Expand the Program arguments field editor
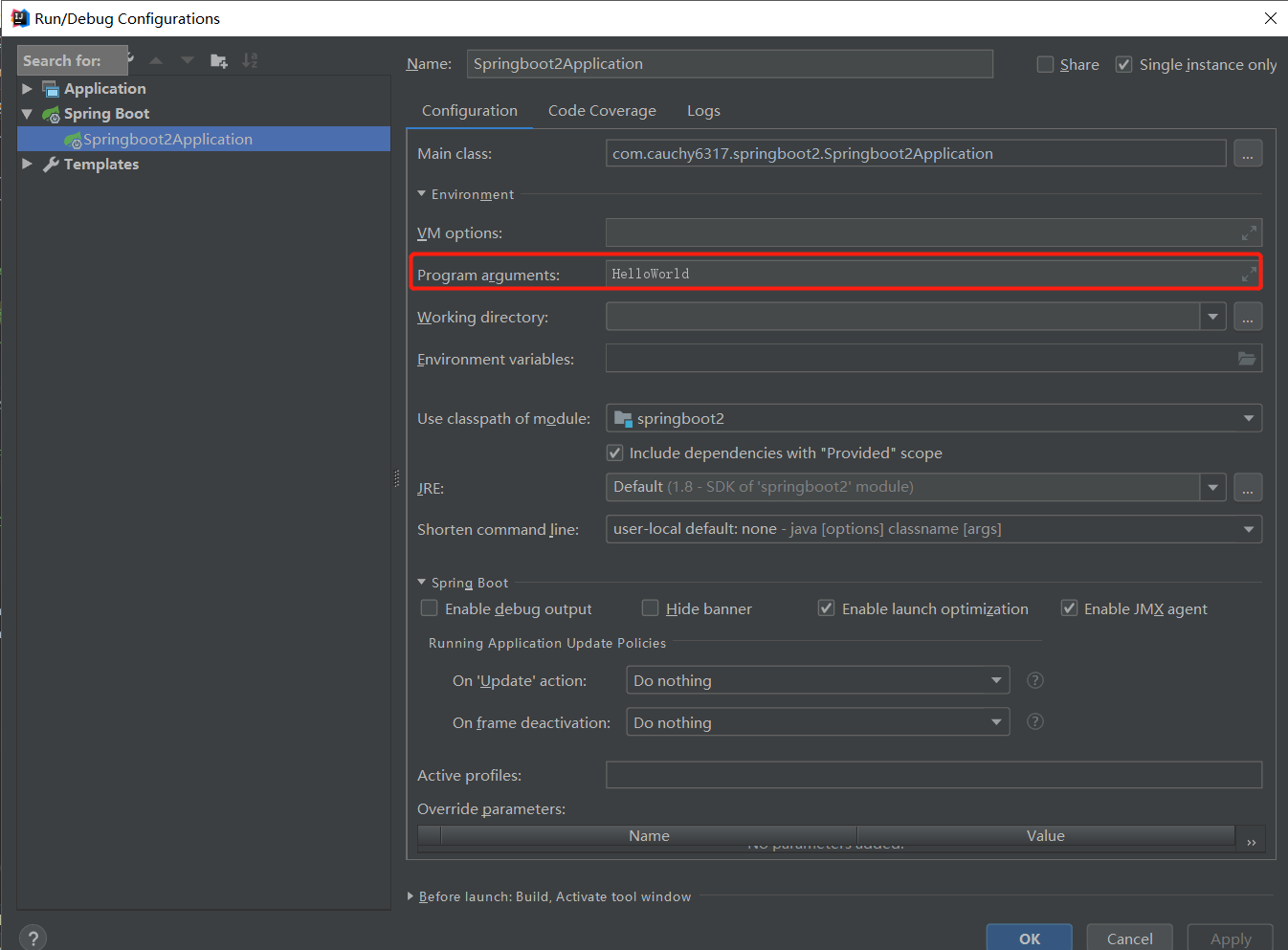The height and width of the screenshot is (950, 1288). pos(1249,275)
